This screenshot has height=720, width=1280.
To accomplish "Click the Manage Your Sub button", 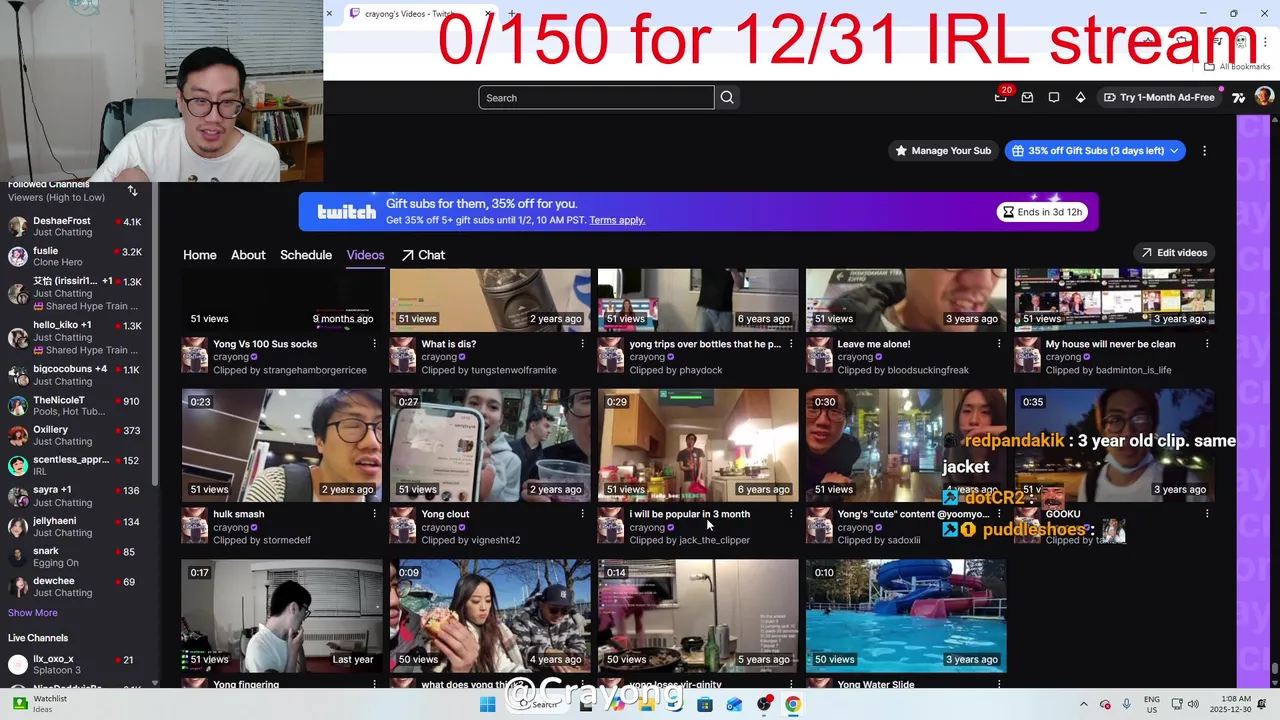I will click(x=943, y=151).
